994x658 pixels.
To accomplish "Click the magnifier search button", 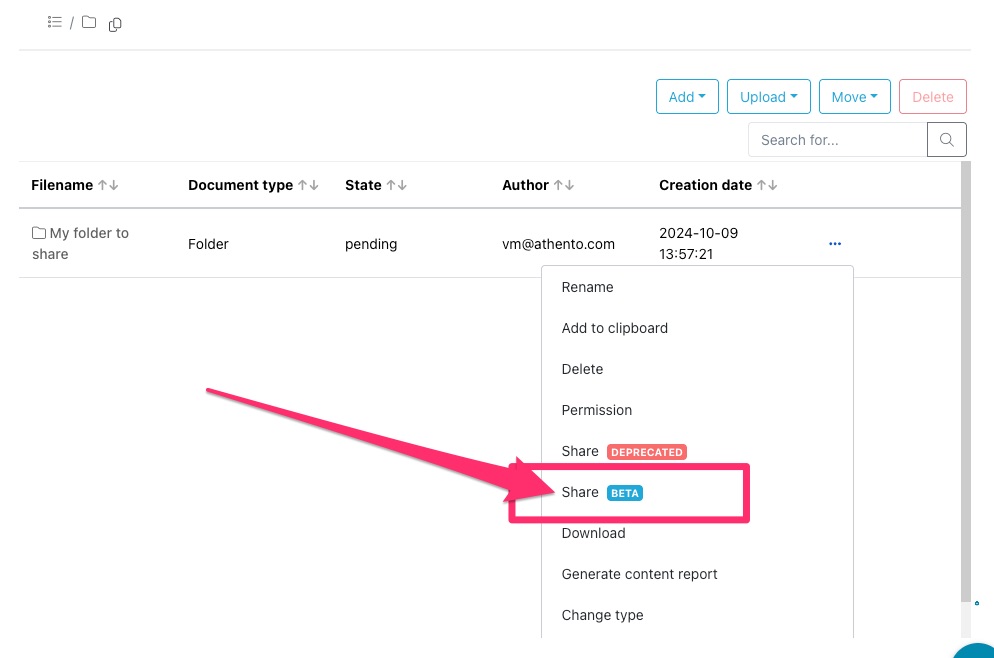I will pyautogui.click(x=947, y=140).
